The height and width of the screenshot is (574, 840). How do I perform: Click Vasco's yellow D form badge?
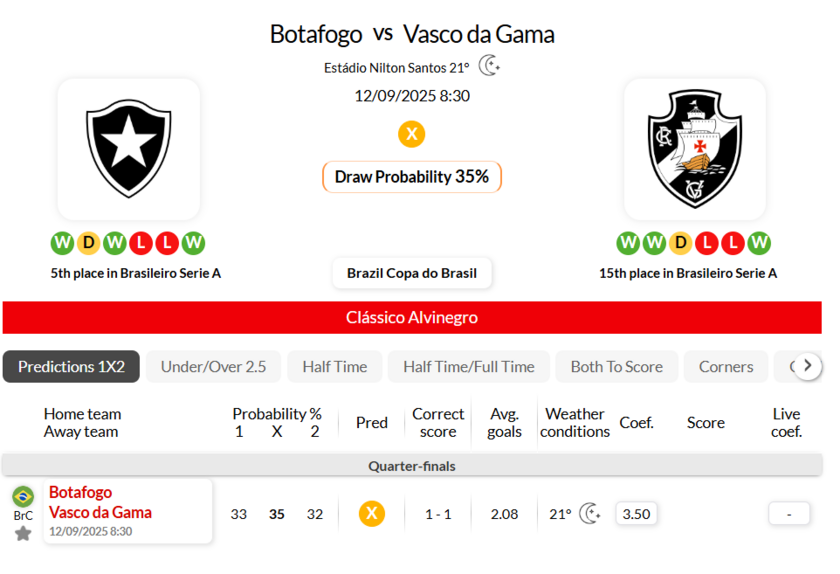pyautogui.click(x=681, y=243)
